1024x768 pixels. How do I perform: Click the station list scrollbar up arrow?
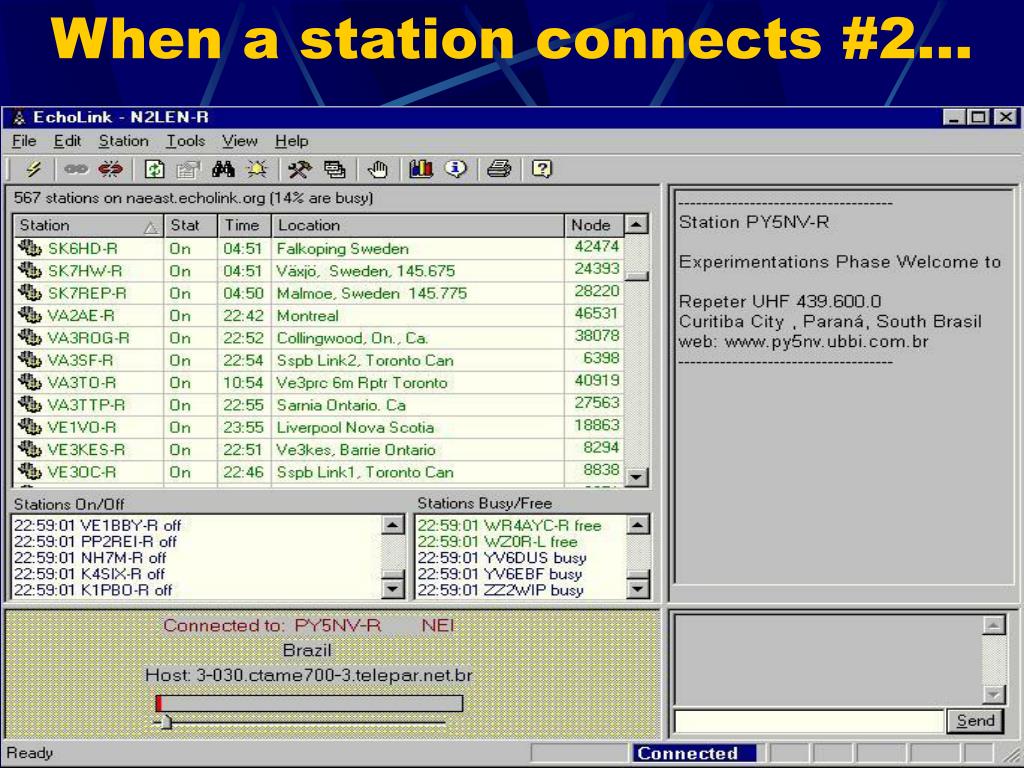[x=636, y=225]
